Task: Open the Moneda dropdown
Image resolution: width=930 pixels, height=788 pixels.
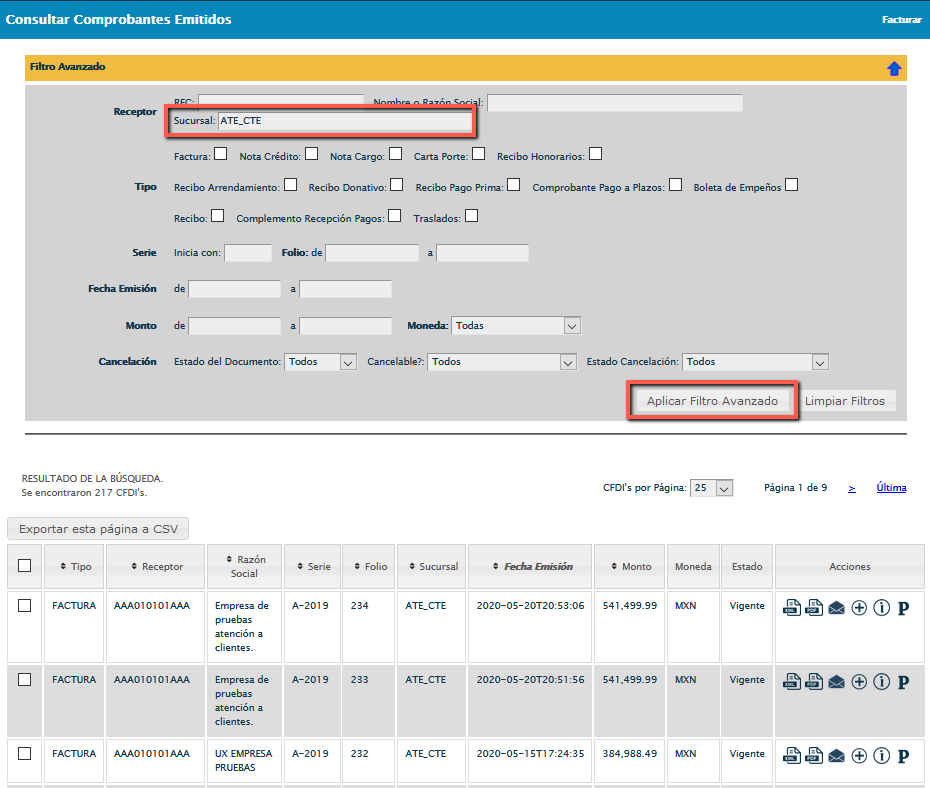Action: (516, 326)
